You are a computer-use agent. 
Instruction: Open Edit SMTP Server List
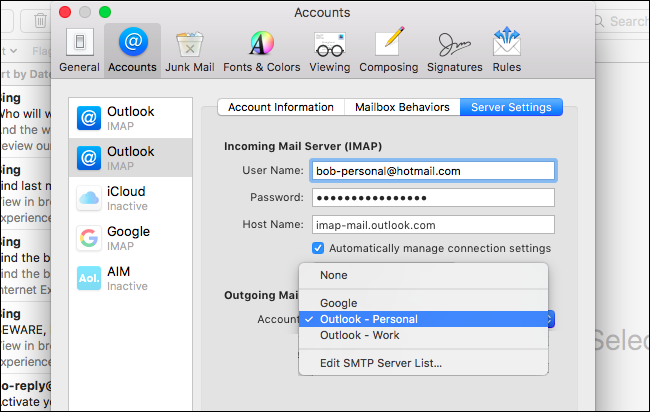click(423, 363)
